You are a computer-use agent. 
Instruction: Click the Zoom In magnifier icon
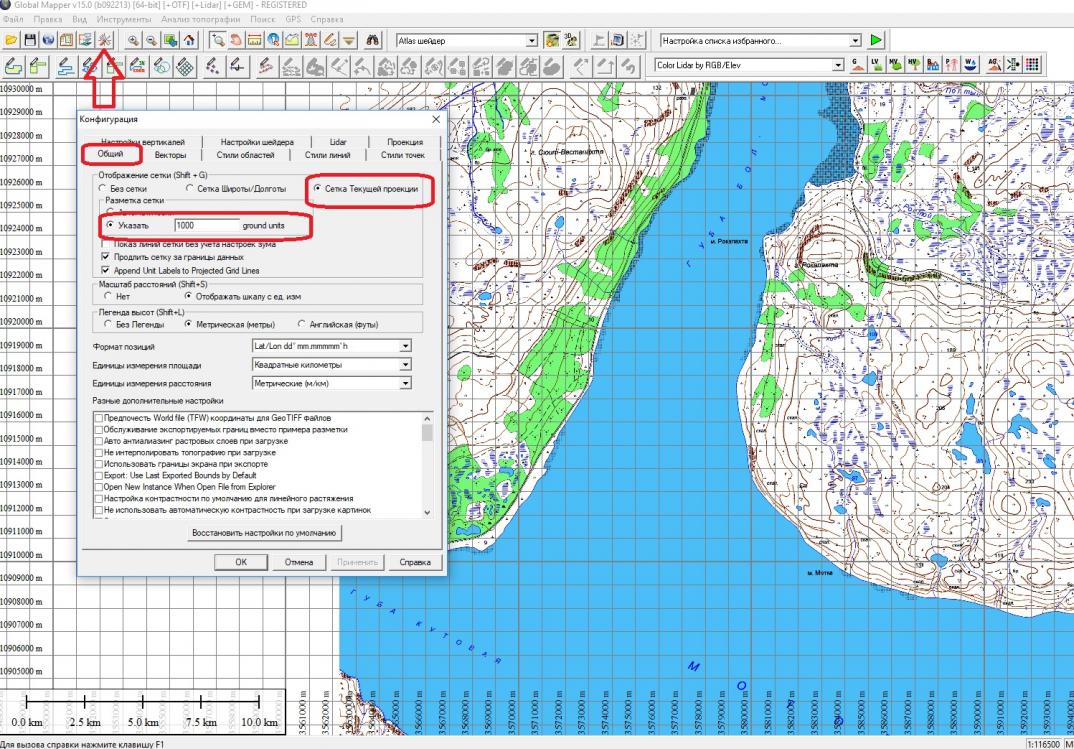(133, 41)
